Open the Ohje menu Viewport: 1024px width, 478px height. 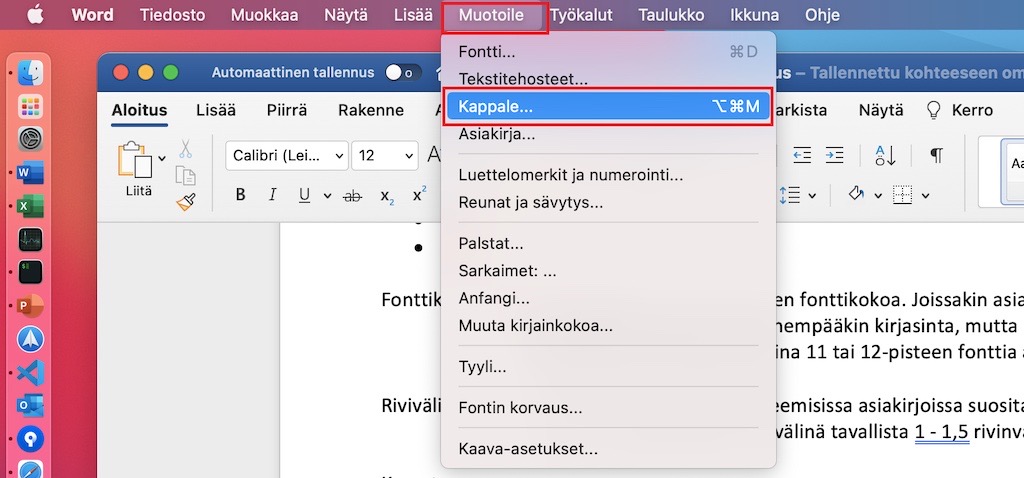click(822, 15)
